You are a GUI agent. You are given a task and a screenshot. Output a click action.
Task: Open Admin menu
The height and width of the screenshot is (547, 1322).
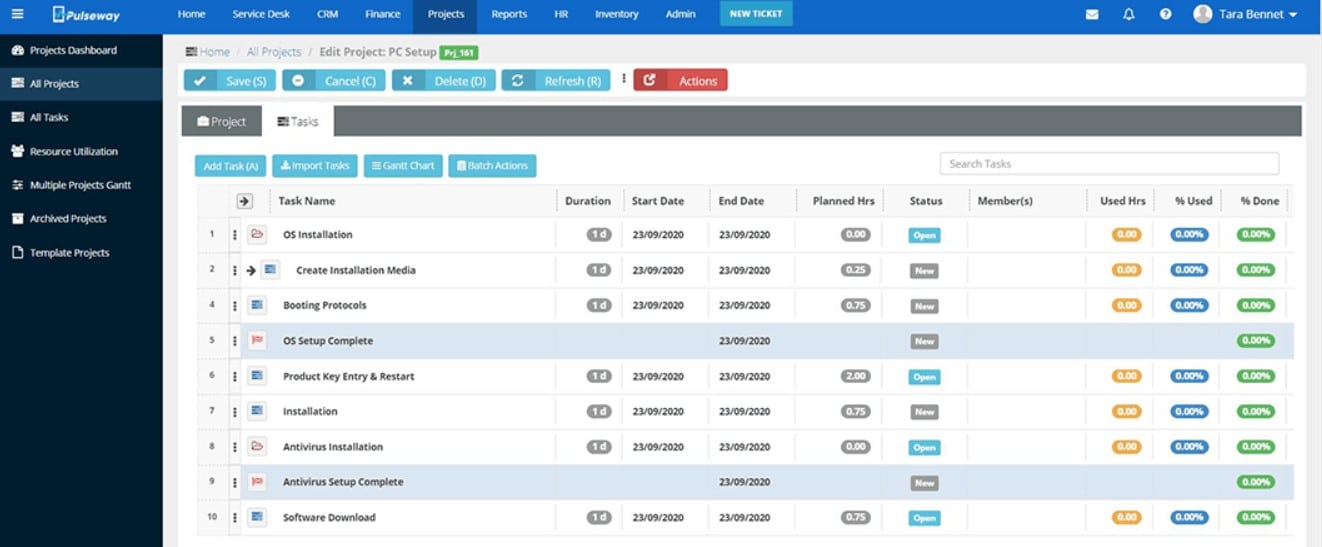pos(680,14)
